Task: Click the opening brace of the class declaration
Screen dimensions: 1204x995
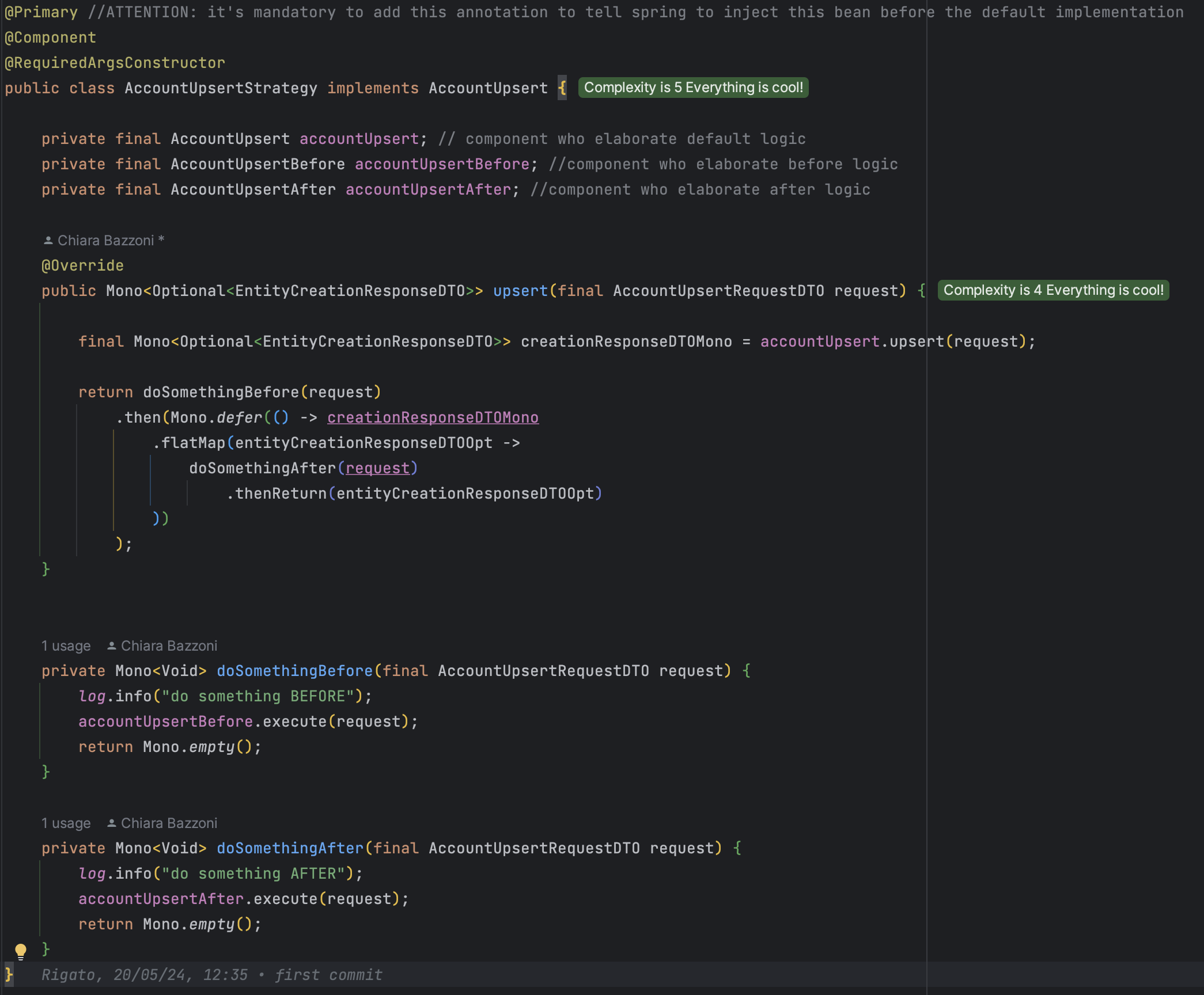Action: tap(562, 88)
